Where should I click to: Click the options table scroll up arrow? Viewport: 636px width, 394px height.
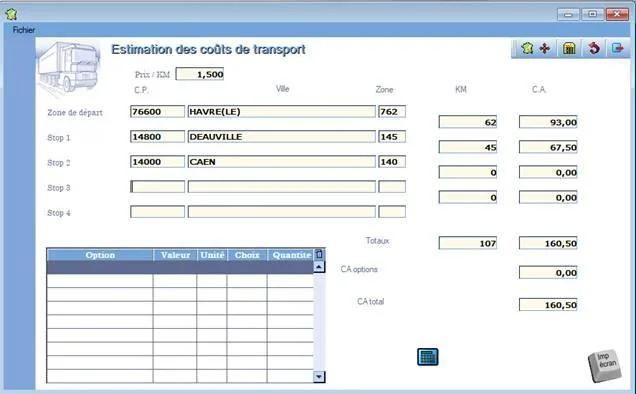319,267
